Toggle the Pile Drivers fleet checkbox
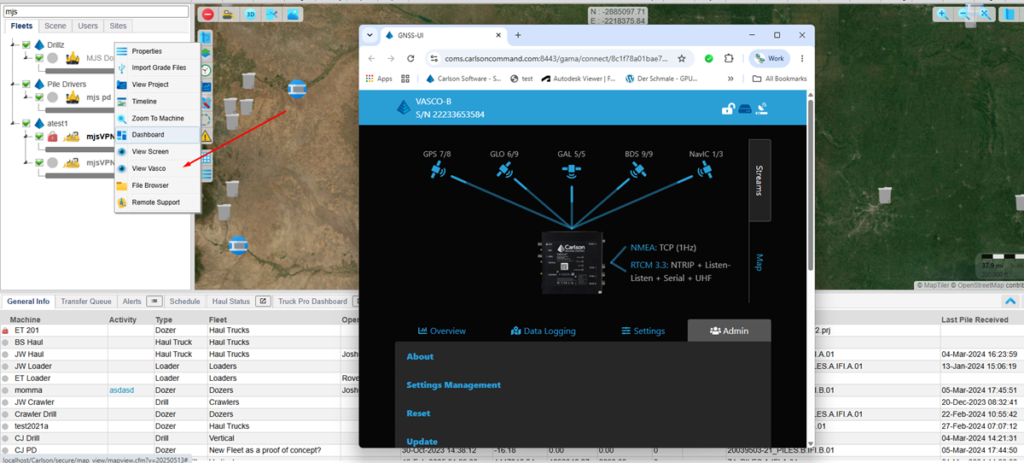This screenshot has height=463, width=1024. [26, 84]
